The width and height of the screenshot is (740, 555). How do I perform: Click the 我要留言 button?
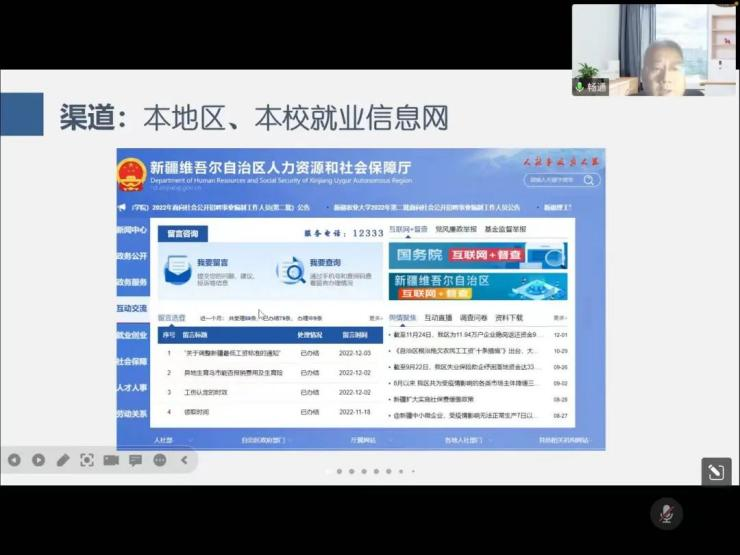pyautogui.click(x=212, y=263)
